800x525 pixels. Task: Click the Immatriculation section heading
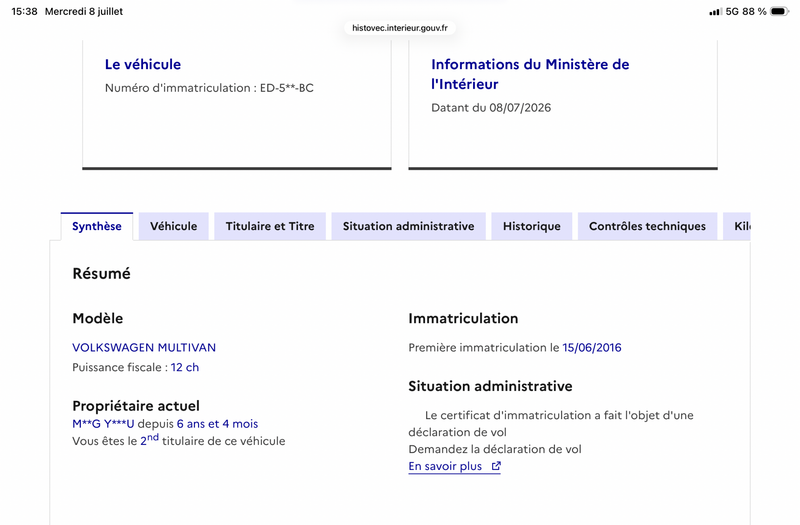[x=463, y=318]
